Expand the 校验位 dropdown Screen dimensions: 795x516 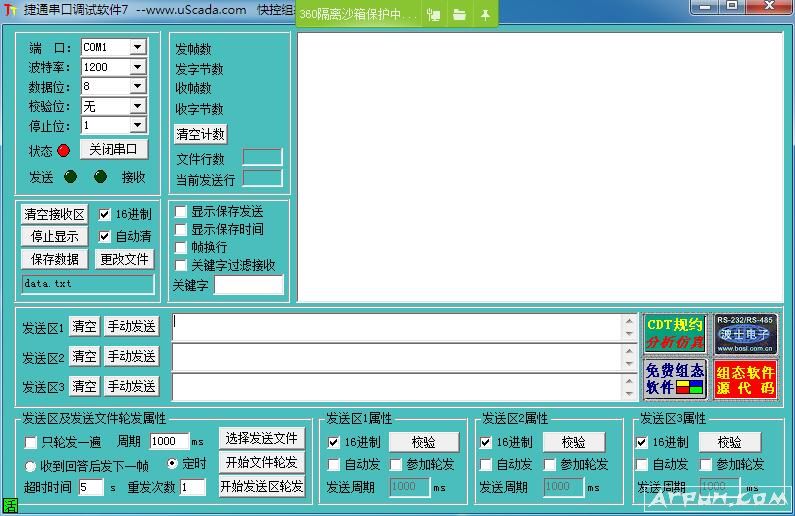click(x=138, y=106)
